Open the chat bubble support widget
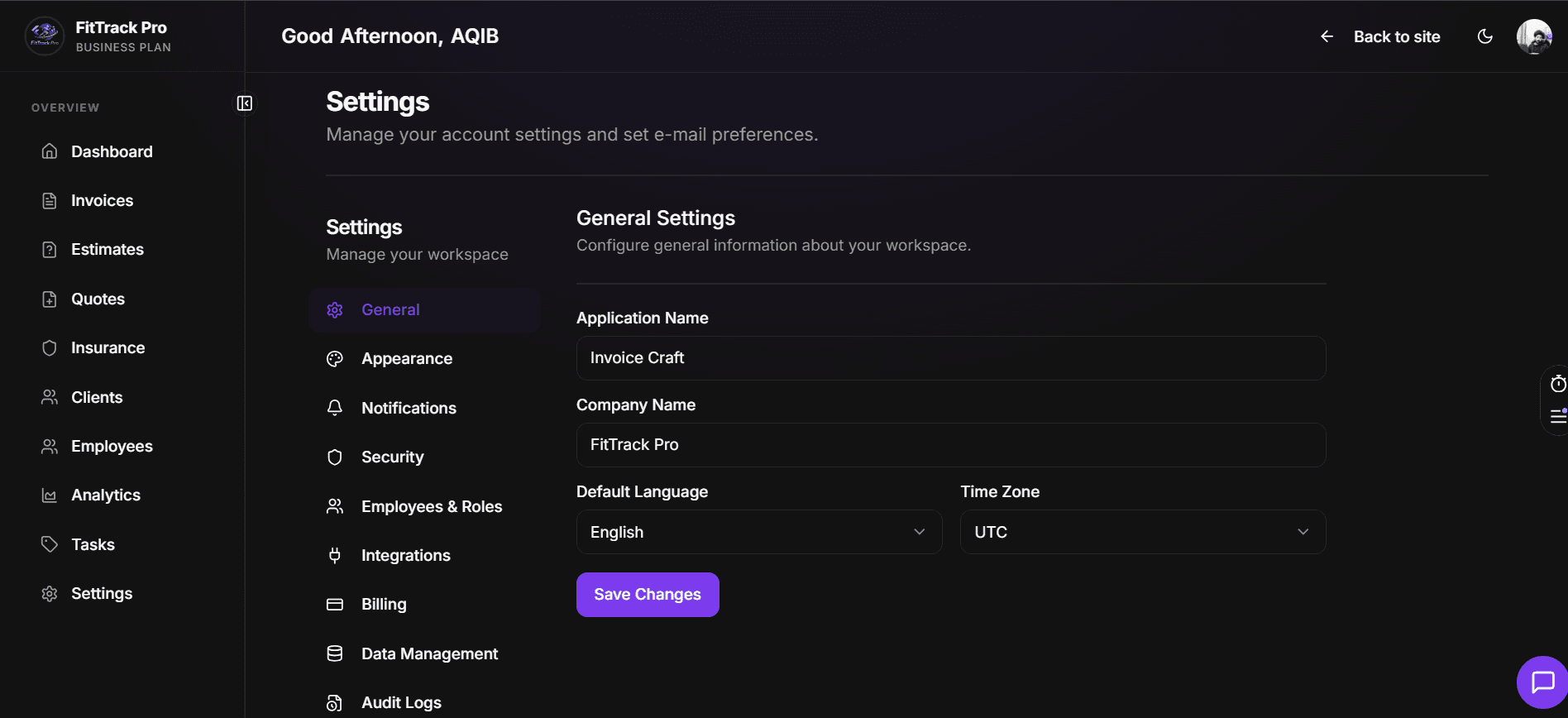1568x718 pixels. tap(1542, 682)
